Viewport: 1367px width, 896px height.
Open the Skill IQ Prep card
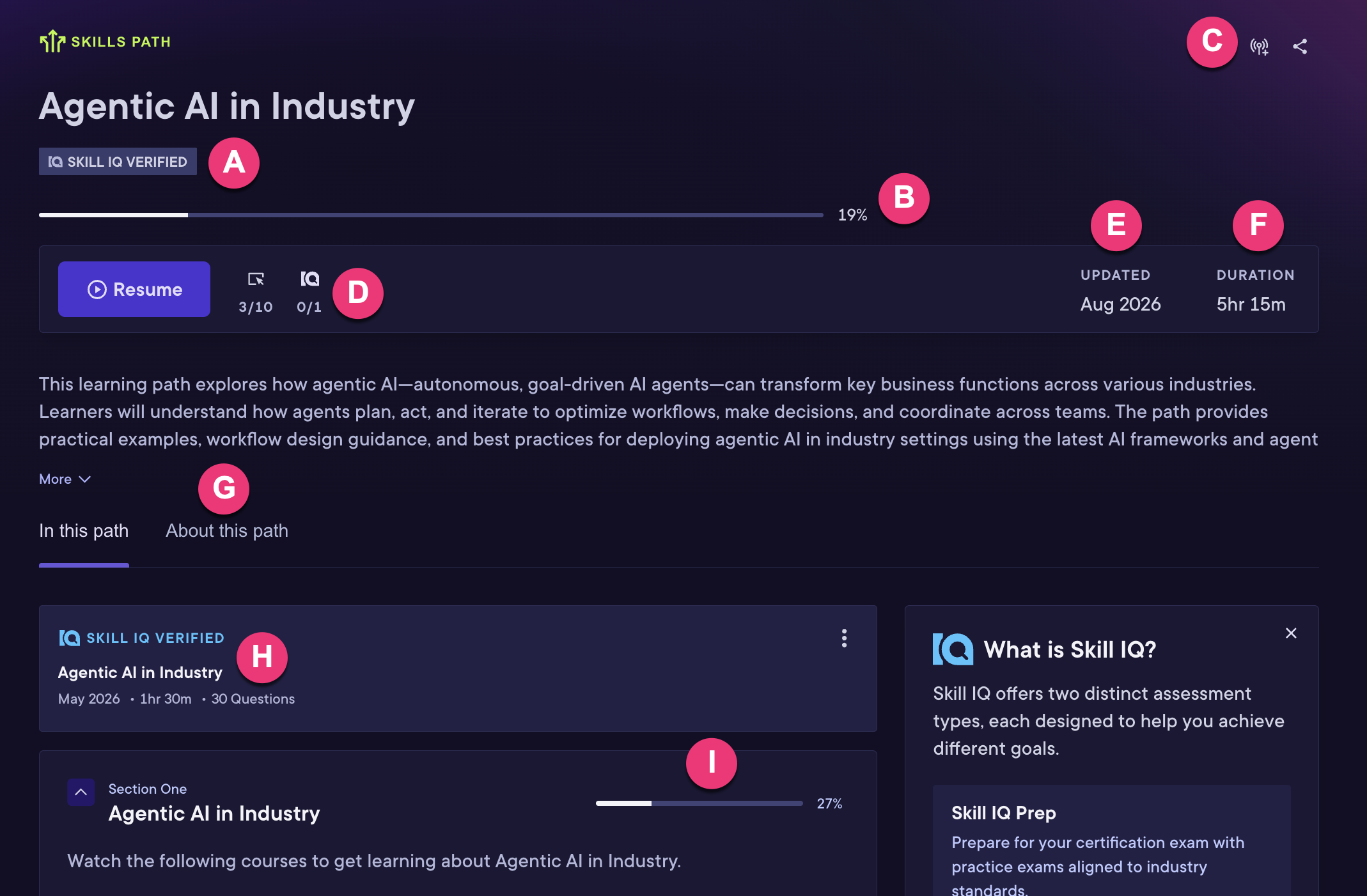point(1111,840)
